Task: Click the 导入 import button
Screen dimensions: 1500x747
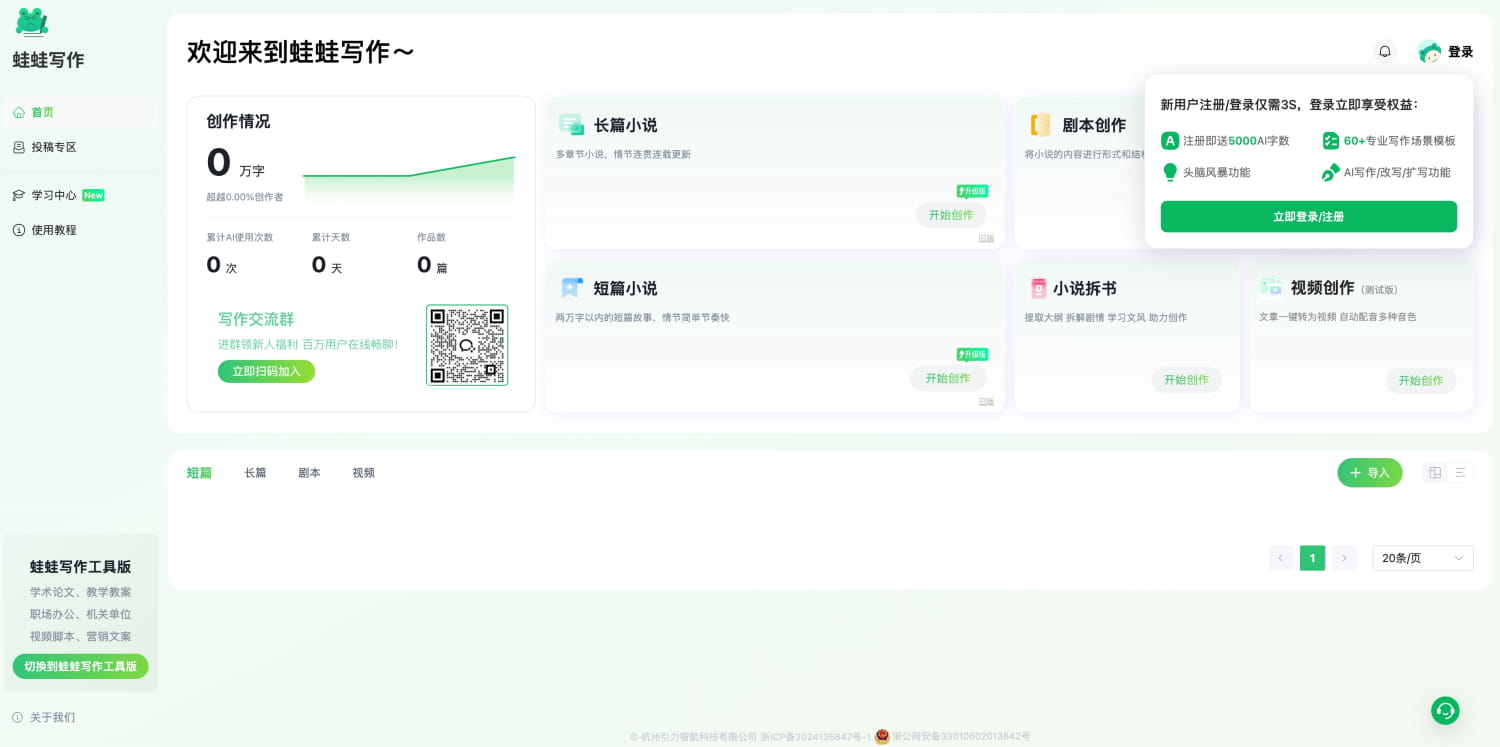Action: click(1369, 473)
